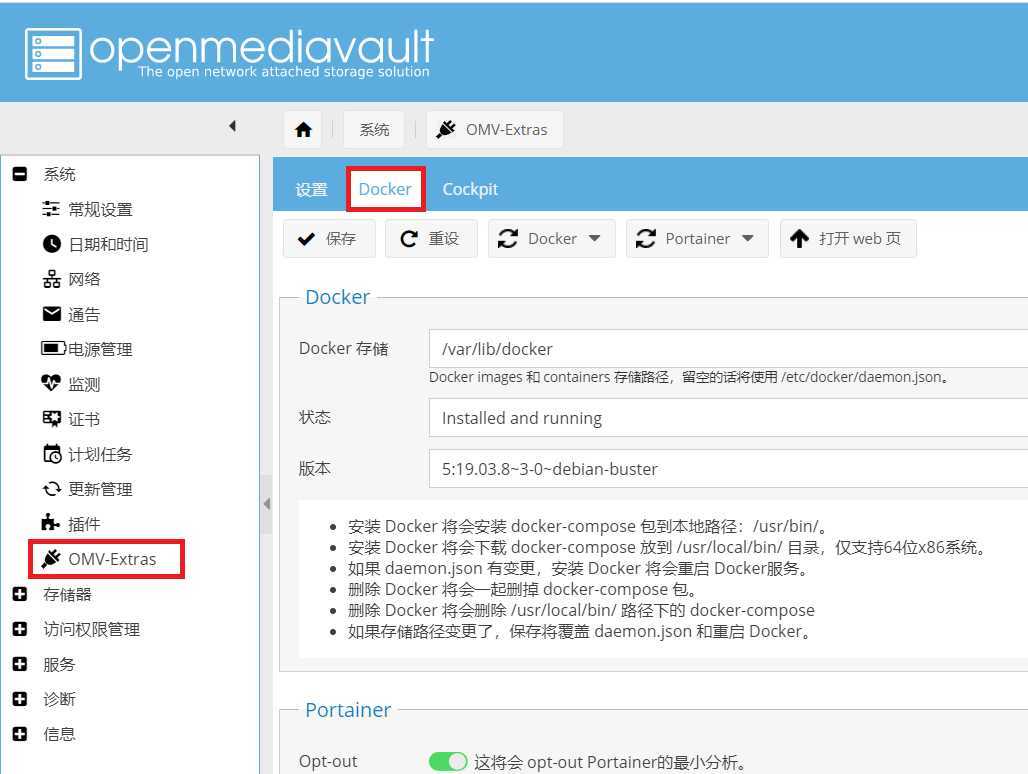This screenshot has height=774, width=1028.
Task: Click the 状态 field showing Installed and running
Action: point(728,417)
